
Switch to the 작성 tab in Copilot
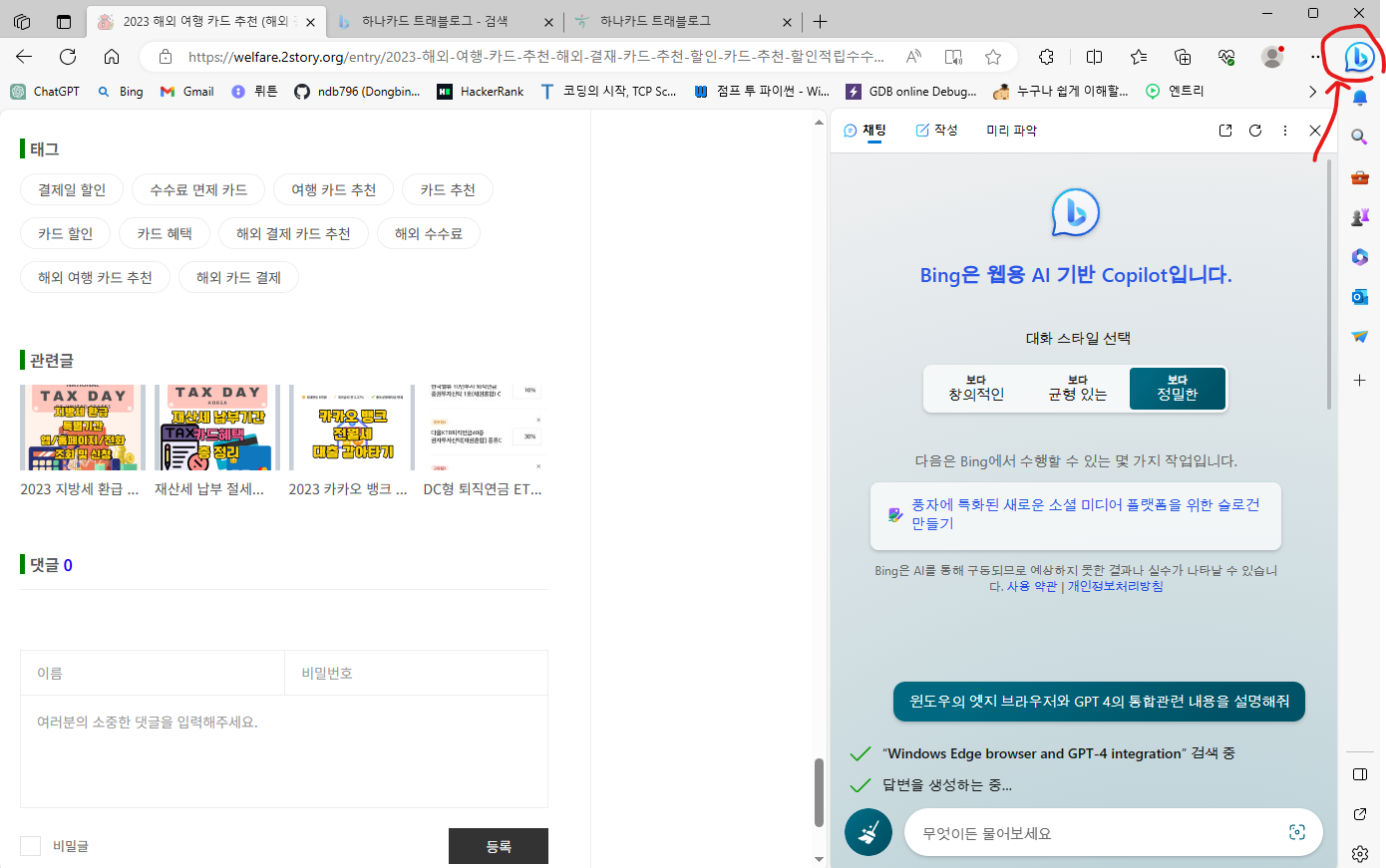(x=936, y=130)
